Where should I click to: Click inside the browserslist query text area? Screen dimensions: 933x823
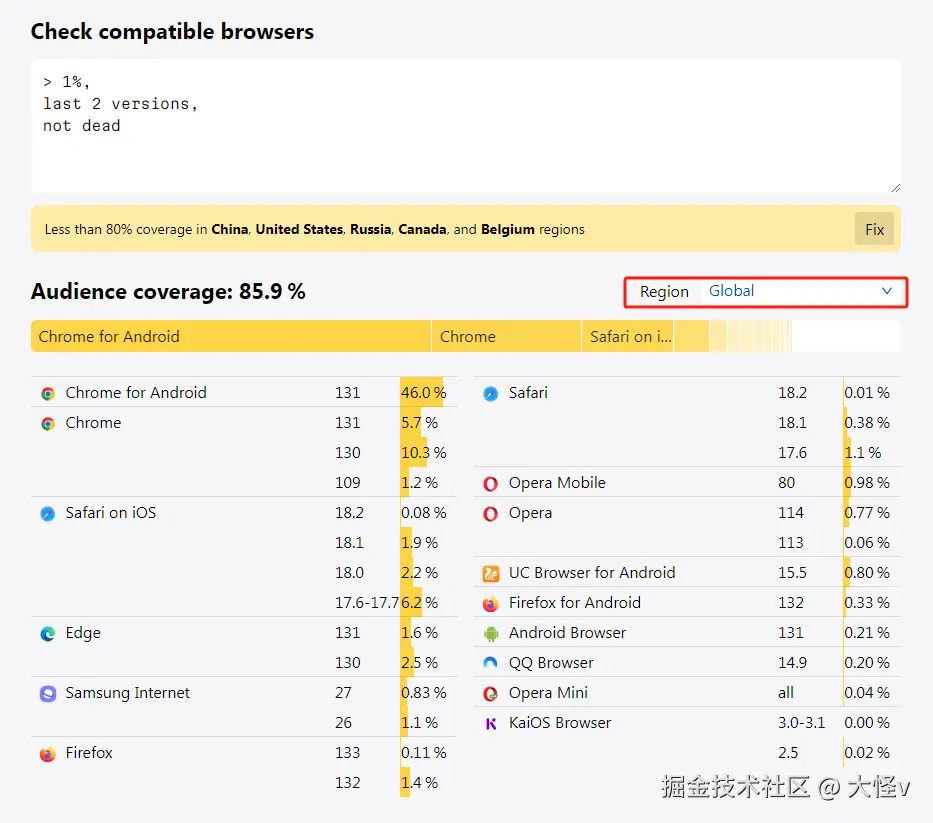465,126
